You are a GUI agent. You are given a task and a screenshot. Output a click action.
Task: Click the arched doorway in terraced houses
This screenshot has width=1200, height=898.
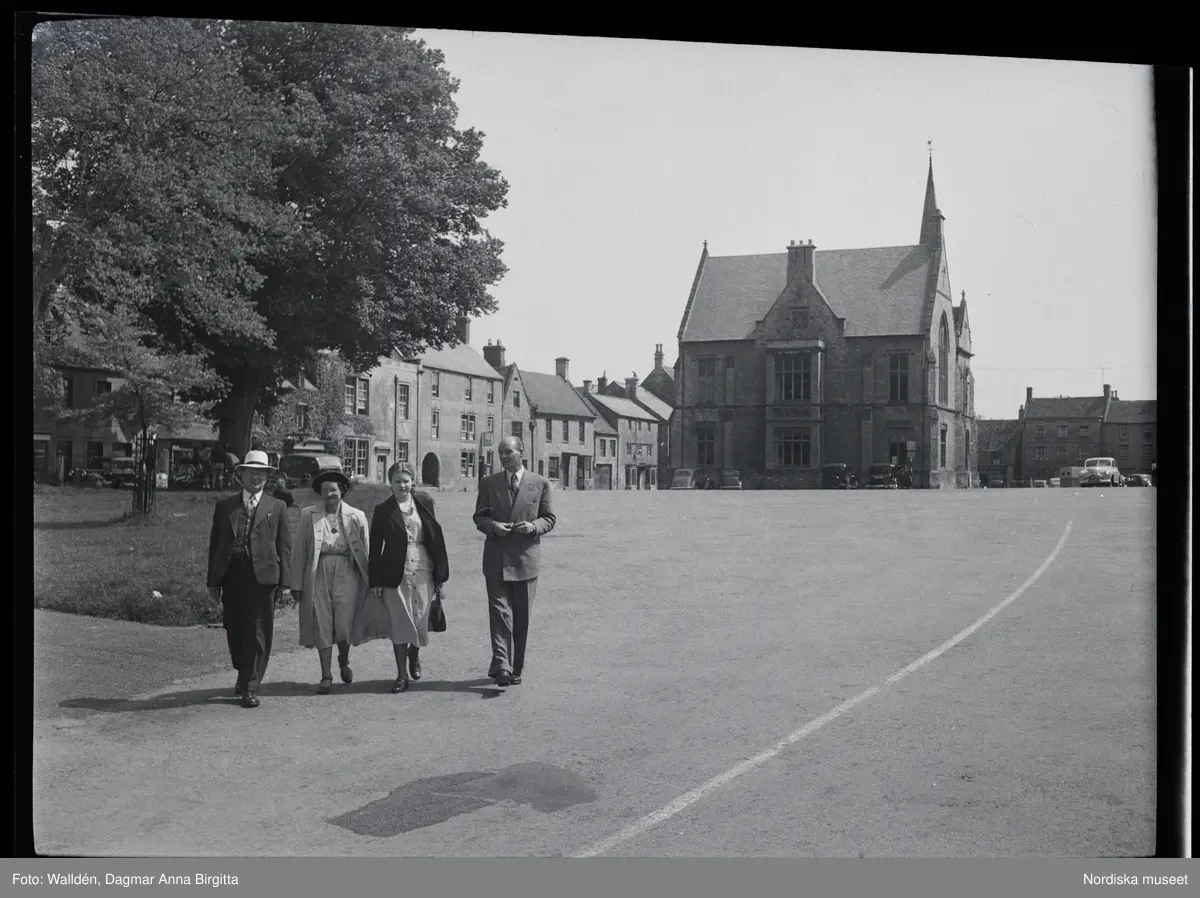(x=430, y=469)
